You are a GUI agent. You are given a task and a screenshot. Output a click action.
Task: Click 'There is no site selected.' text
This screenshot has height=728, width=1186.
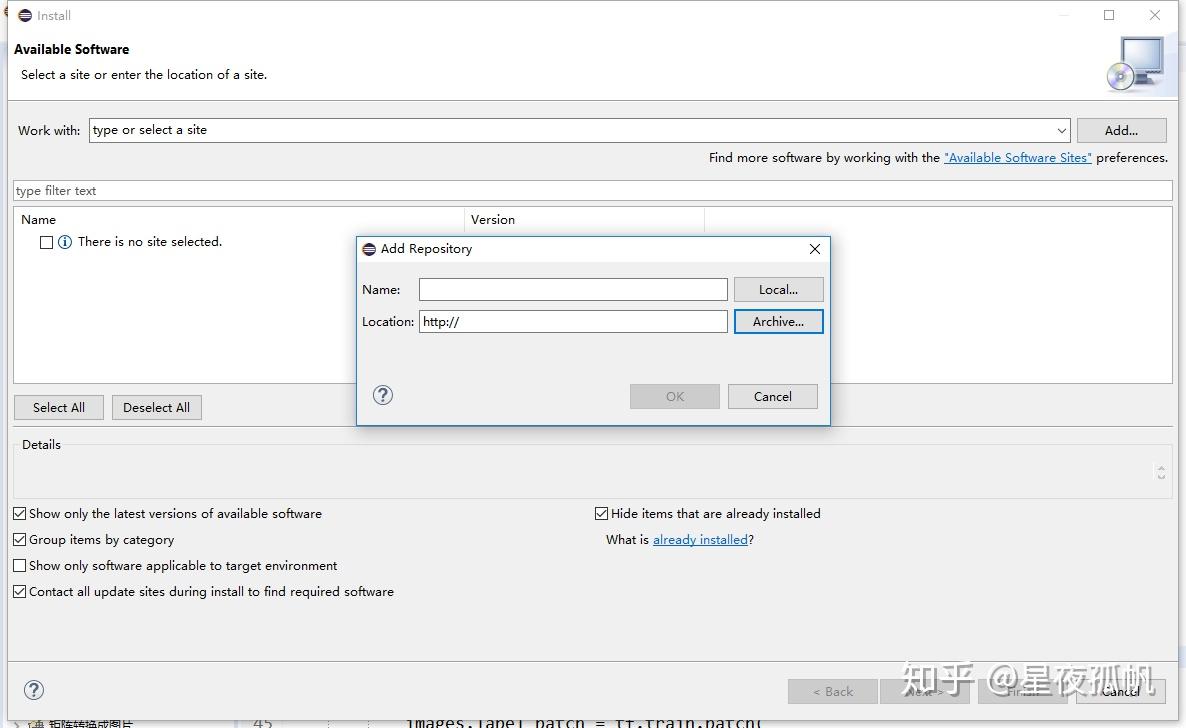coord(150,242)
